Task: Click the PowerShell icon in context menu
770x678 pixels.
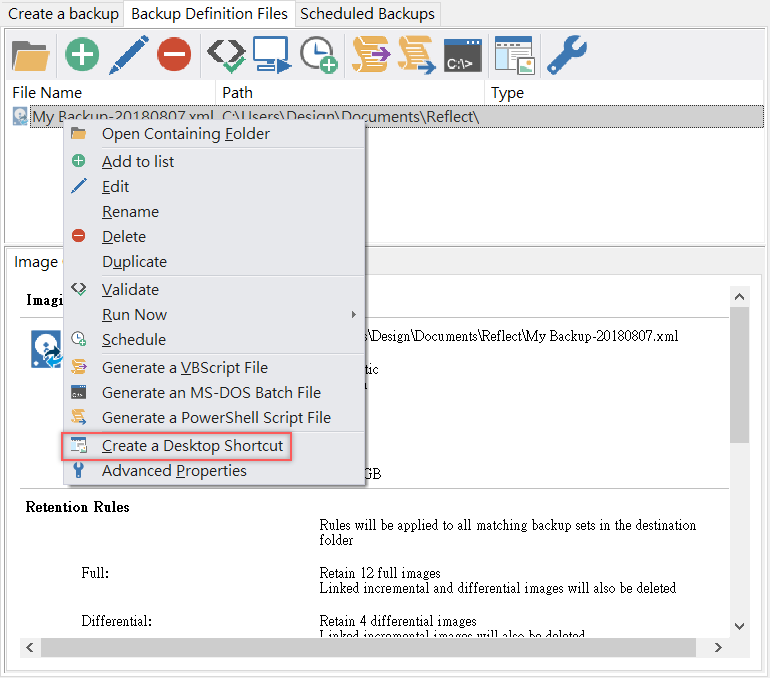Action: click(79, 417)
